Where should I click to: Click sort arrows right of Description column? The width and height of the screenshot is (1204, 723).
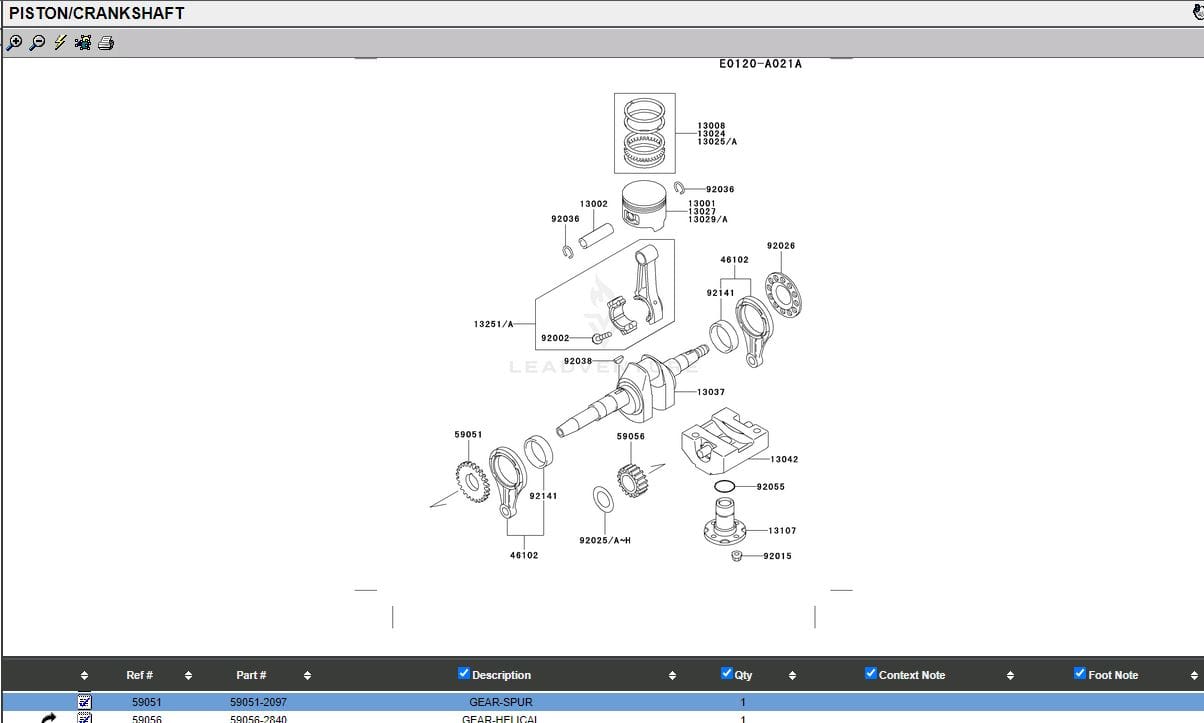[672, 676]
